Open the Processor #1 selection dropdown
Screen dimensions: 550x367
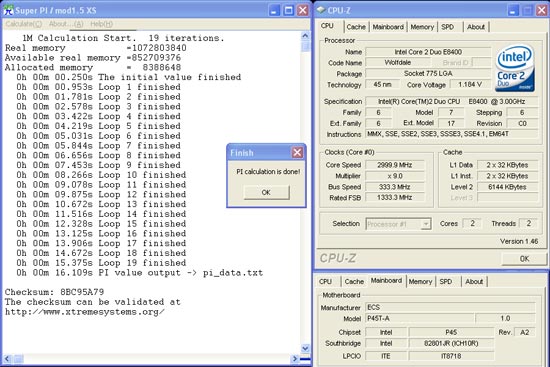(398, 224)
